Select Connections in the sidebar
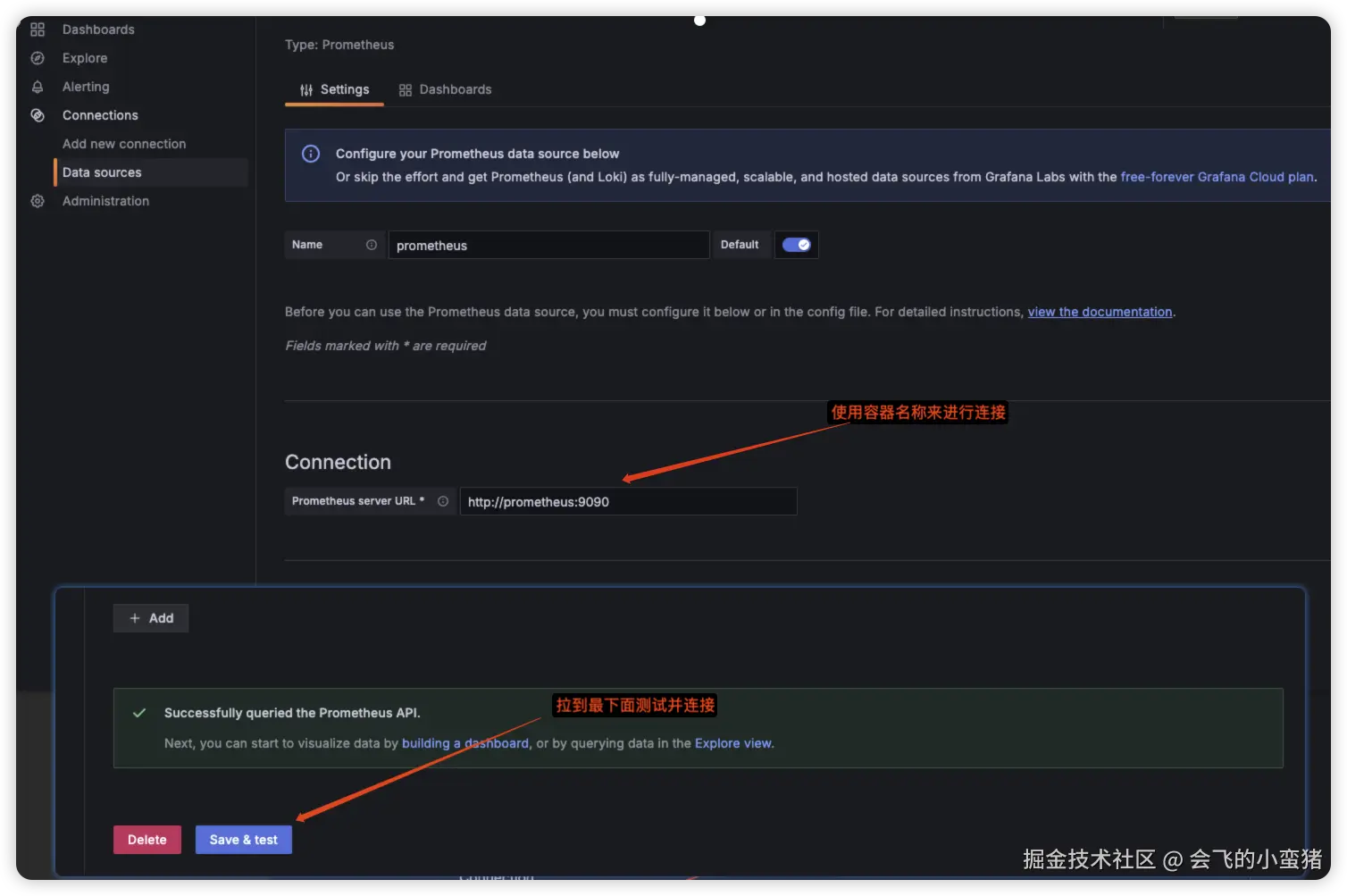1347x896 pixels. coord(100,115)
